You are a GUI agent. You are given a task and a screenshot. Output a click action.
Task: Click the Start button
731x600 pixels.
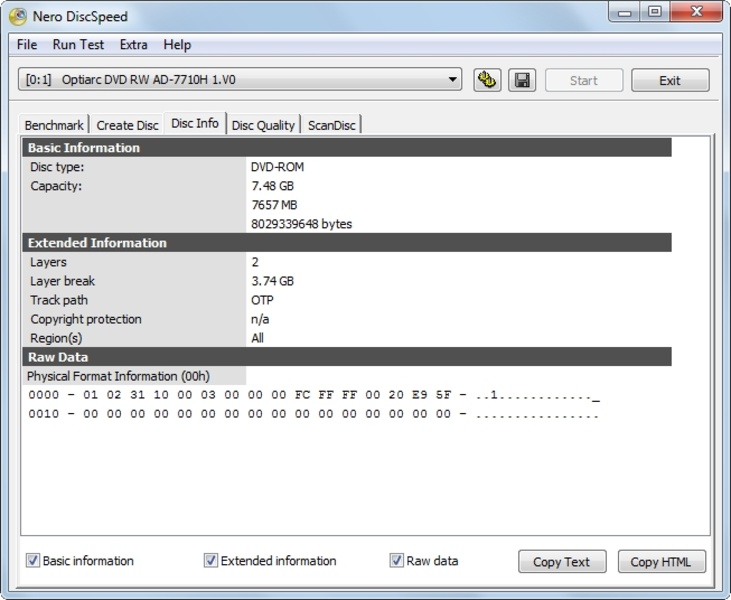[x=584, y=80]
